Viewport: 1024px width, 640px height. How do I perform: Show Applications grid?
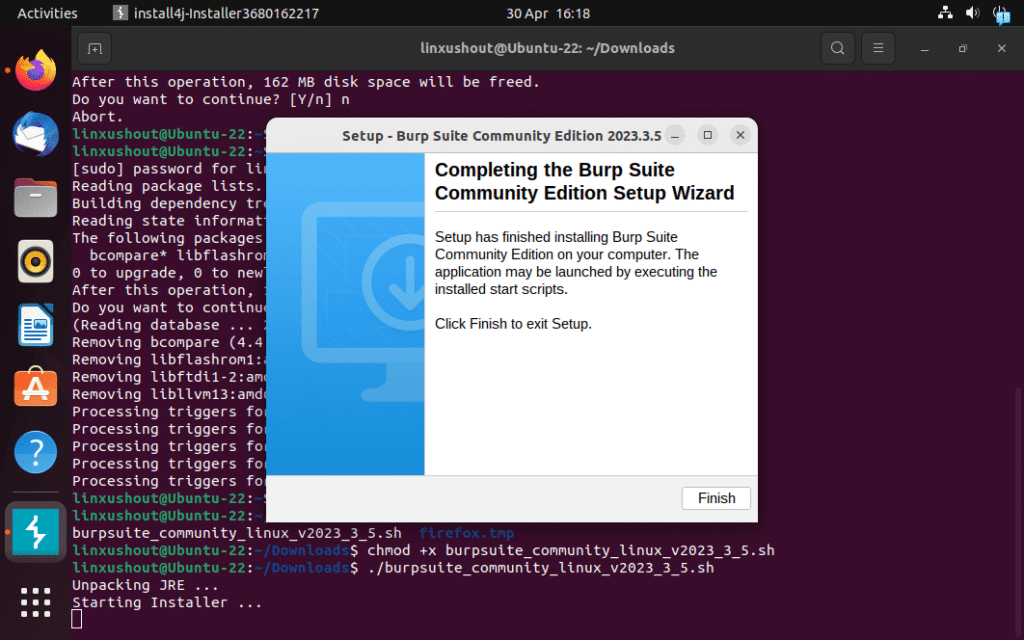click(36, 602)
